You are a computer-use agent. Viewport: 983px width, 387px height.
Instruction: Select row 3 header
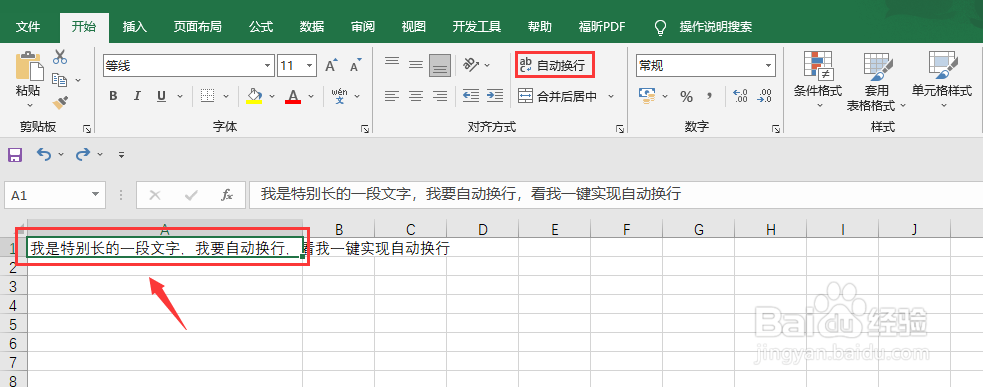[x=13, y=286]
